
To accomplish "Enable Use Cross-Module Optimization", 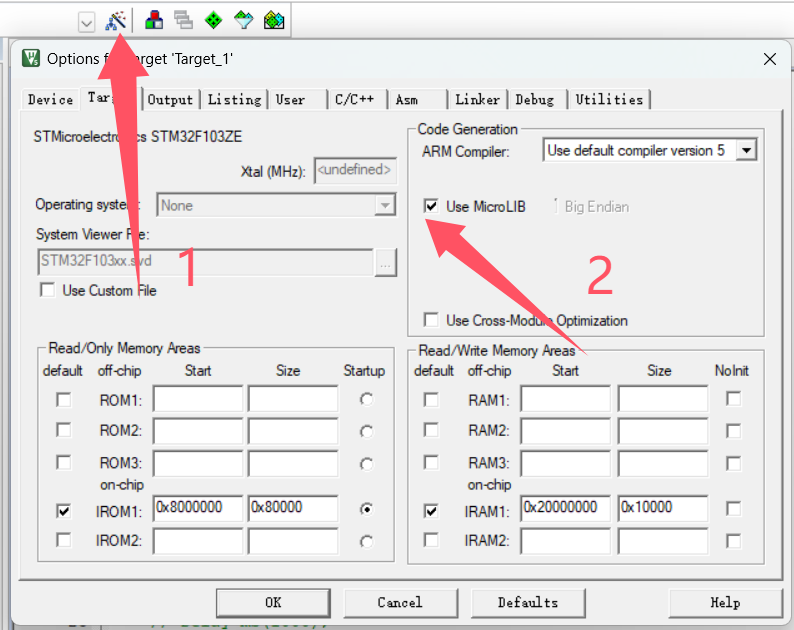I will (431, 321).
